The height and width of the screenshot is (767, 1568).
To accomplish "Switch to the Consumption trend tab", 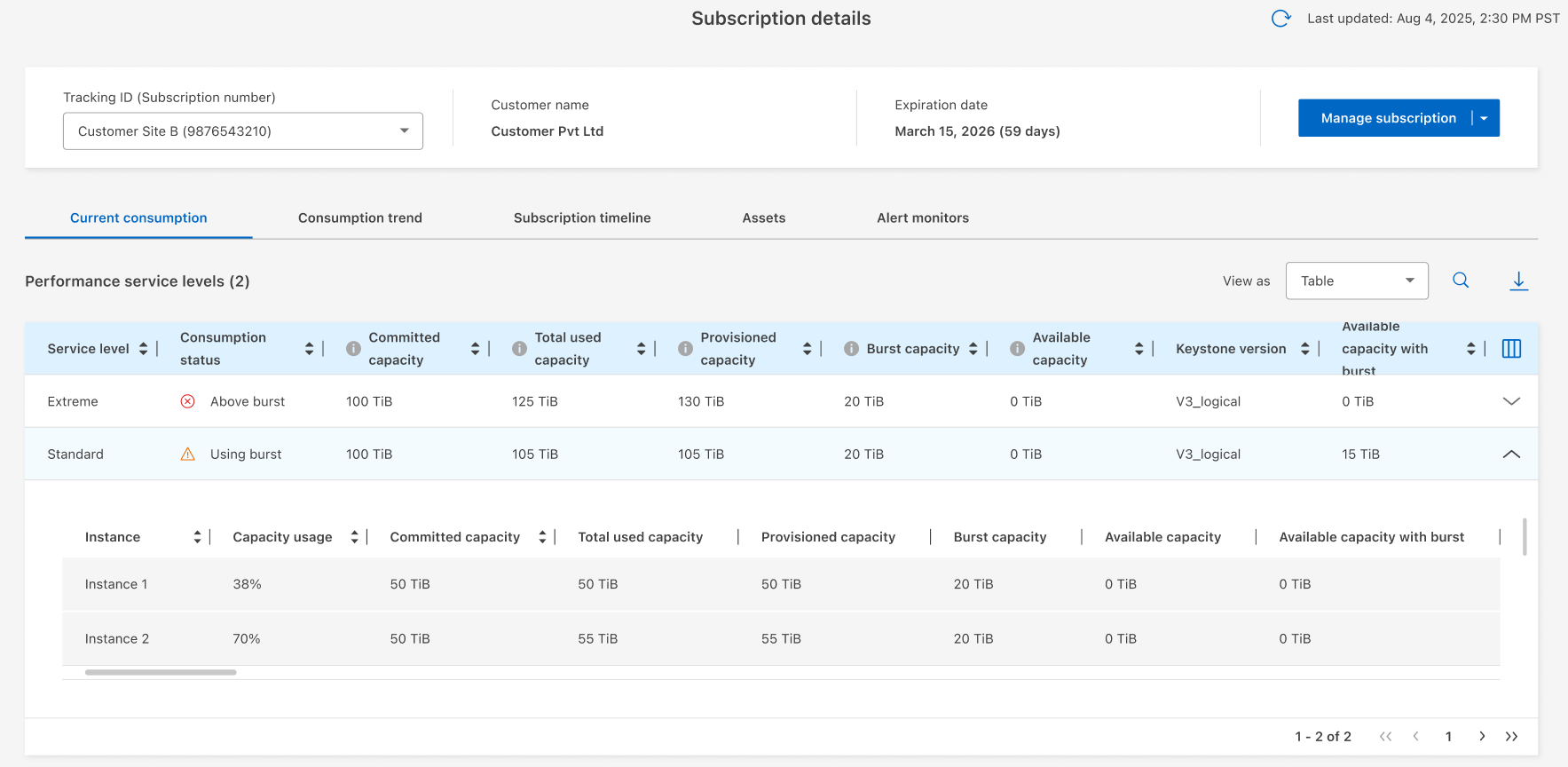I will coord(359,217).
